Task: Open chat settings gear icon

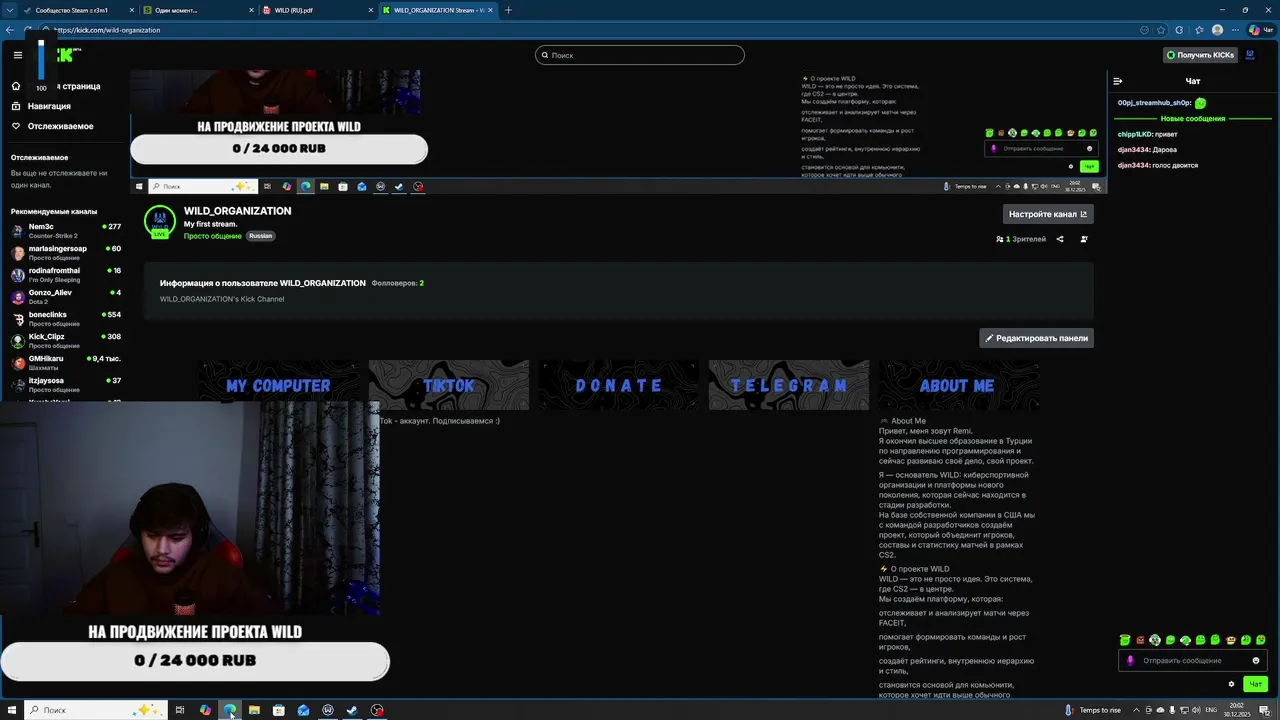Action: [x=1231, y=684]
